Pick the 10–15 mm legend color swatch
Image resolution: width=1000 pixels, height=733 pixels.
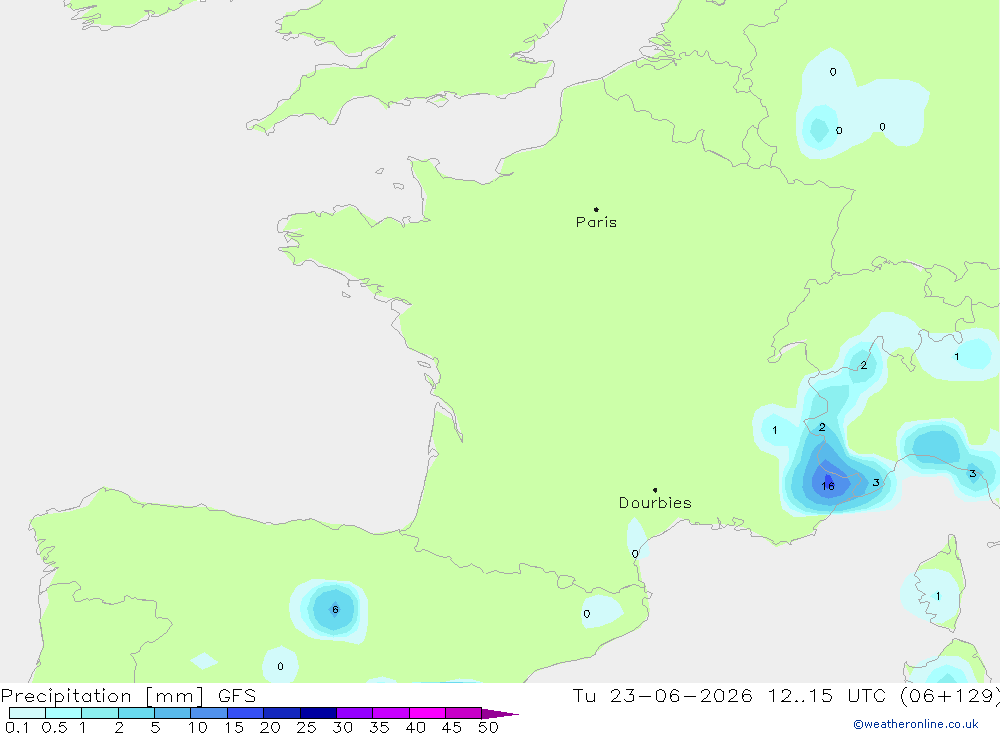coord(209,713)
